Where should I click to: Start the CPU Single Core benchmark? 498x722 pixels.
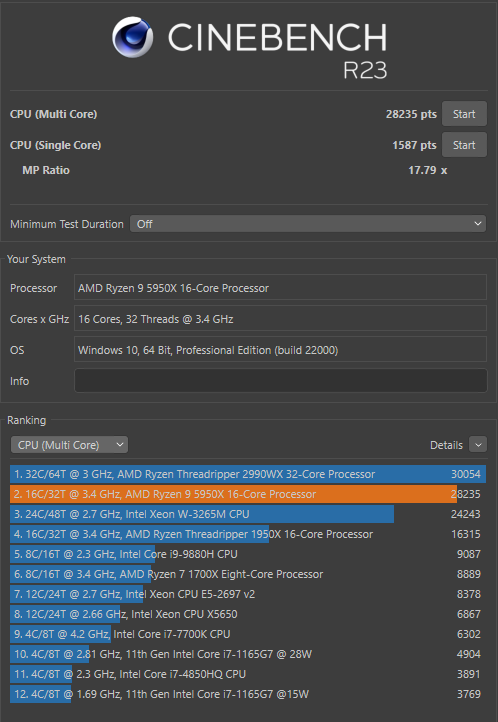(x=464, y=145)
